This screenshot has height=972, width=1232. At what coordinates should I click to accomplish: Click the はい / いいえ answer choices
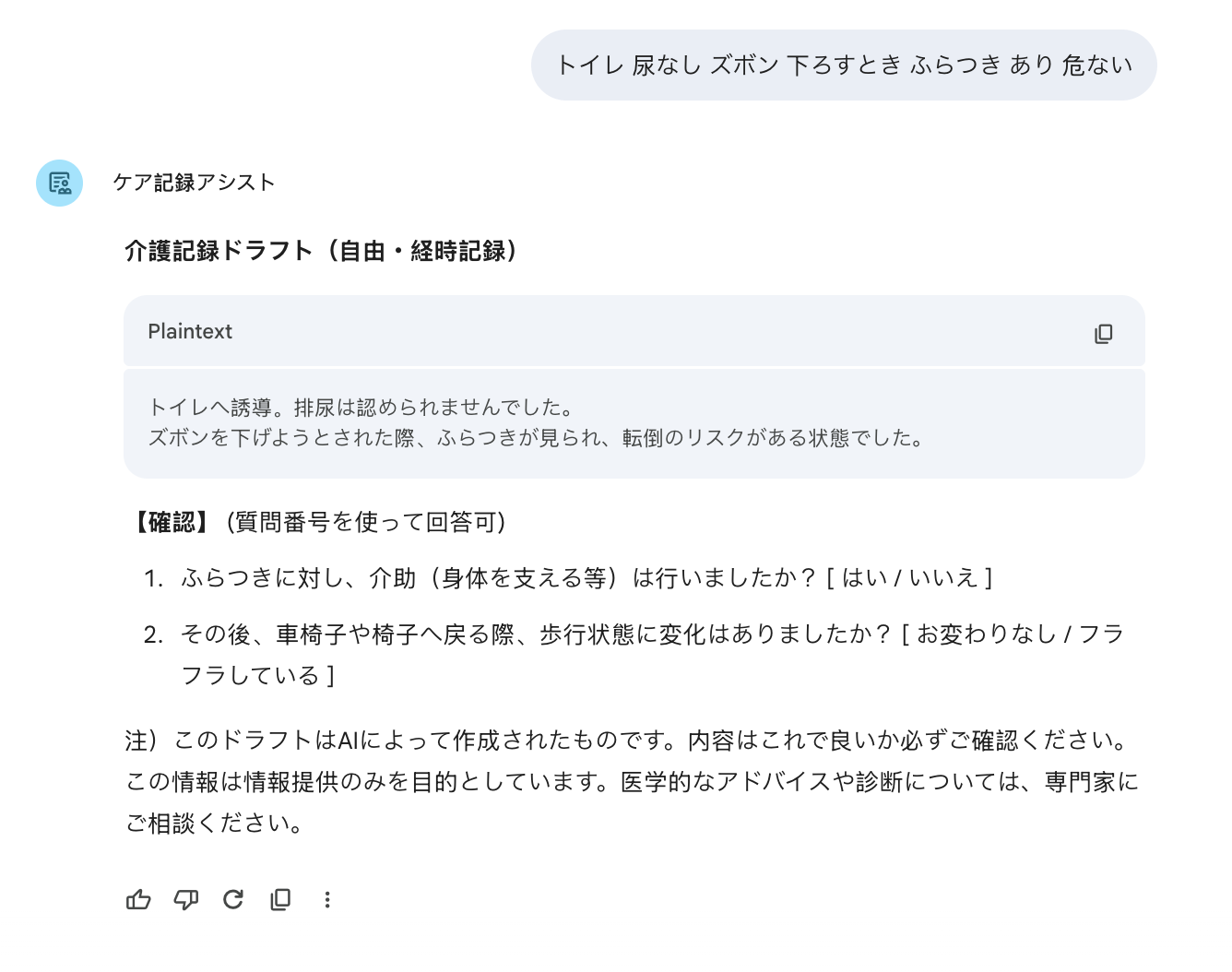(909, 578)
